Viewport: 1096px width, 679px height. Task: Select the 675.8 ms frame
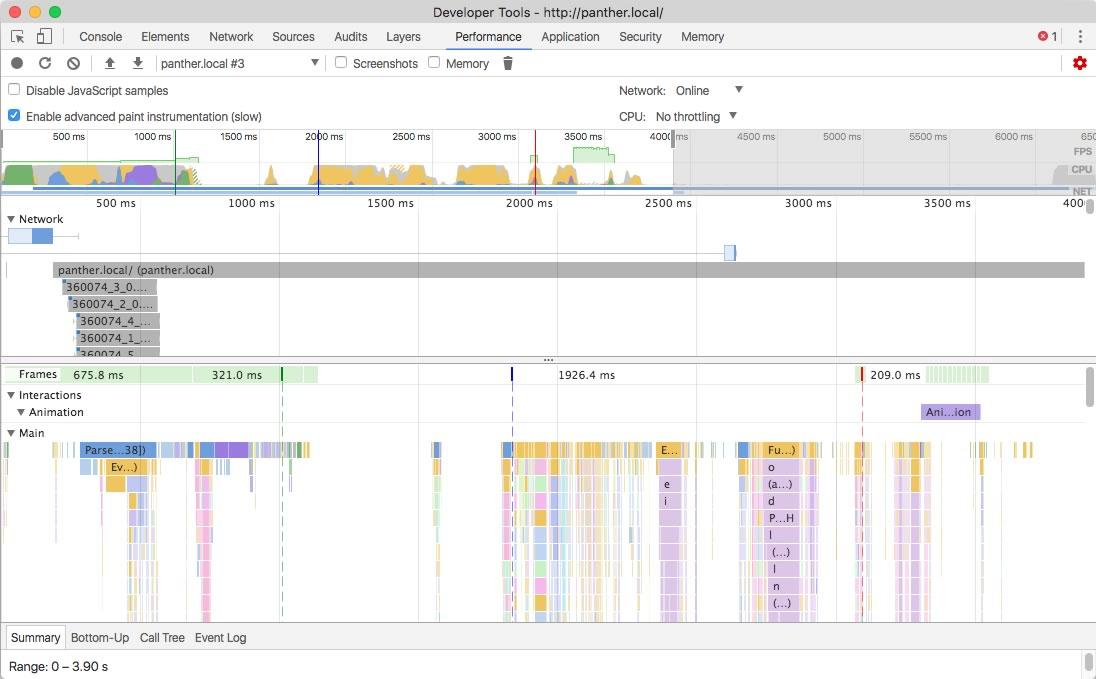tap(99, 375)
